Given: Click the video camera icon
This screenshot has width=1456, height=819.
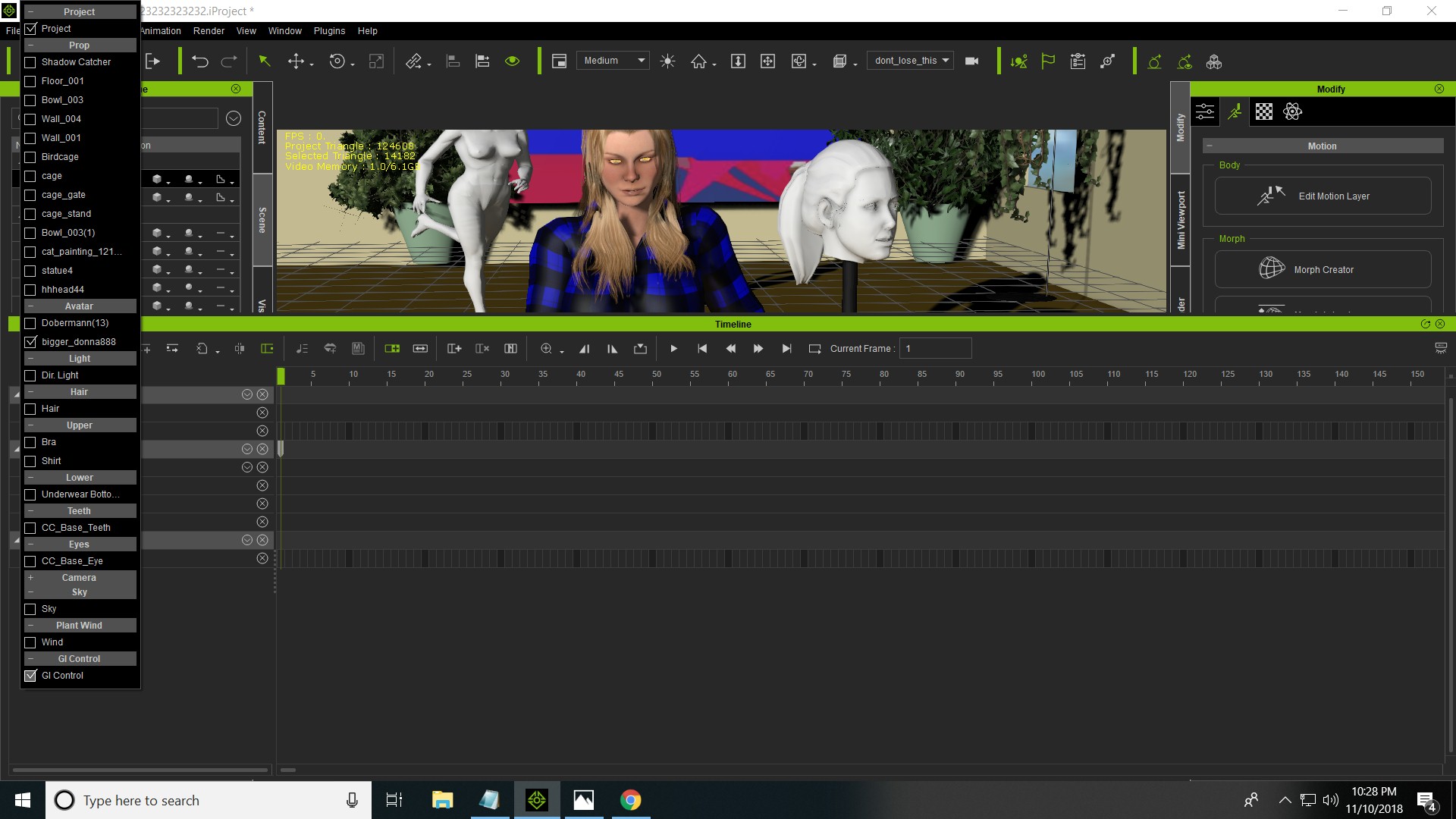Looking at the screenshot, I should 971,61.
